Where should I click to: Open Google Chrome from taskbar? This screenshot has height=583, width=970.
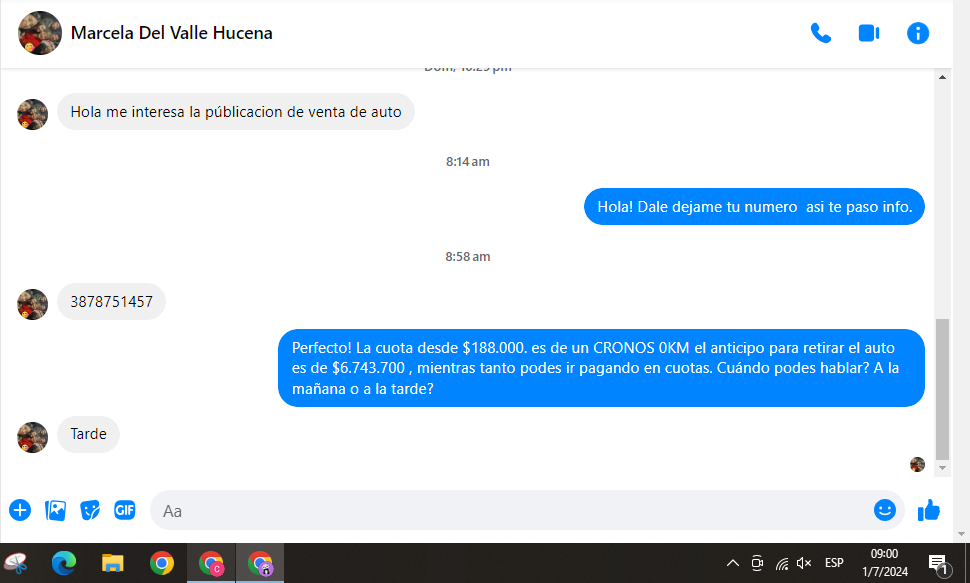coord(161,563)
